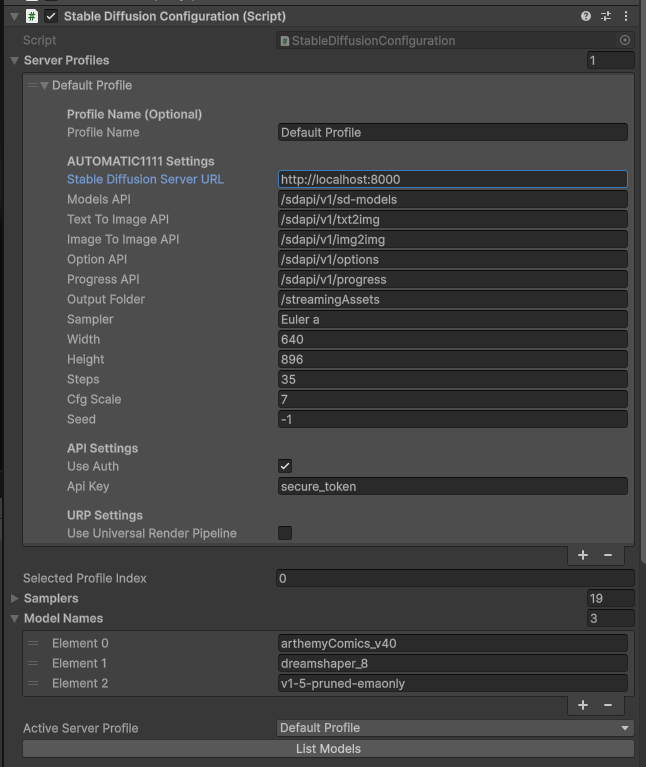Add a model name element with plus

click(x=583, y=705)
